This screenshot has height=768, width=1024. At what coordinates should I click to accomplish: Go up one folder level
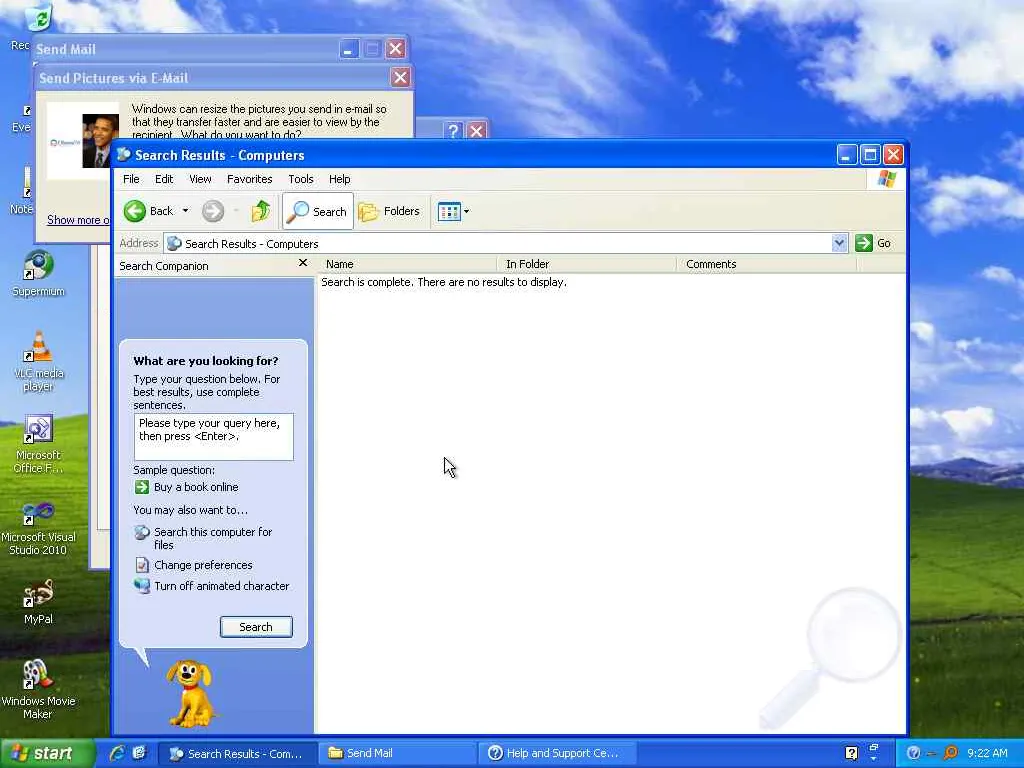[261, 211]
